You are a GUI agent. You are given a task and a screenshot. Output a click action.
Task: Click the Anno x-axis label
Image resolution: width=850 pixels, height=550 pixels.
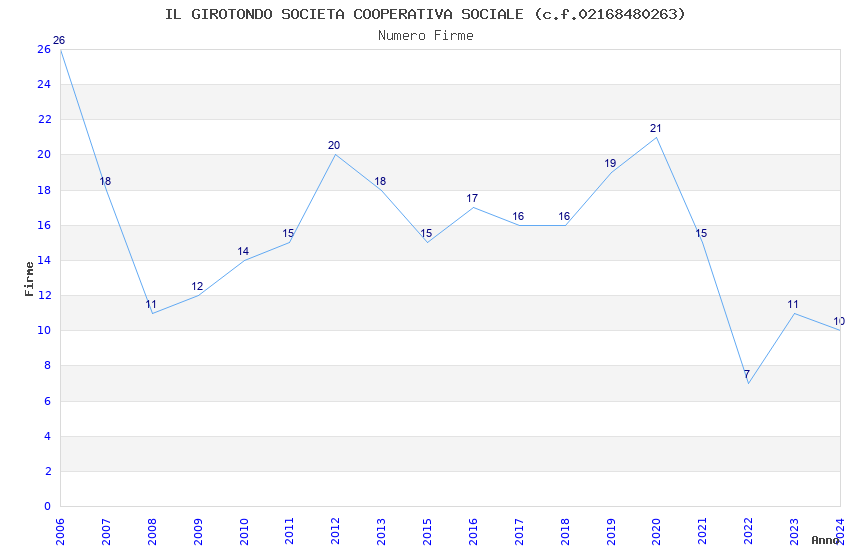[x=825, y=540]
